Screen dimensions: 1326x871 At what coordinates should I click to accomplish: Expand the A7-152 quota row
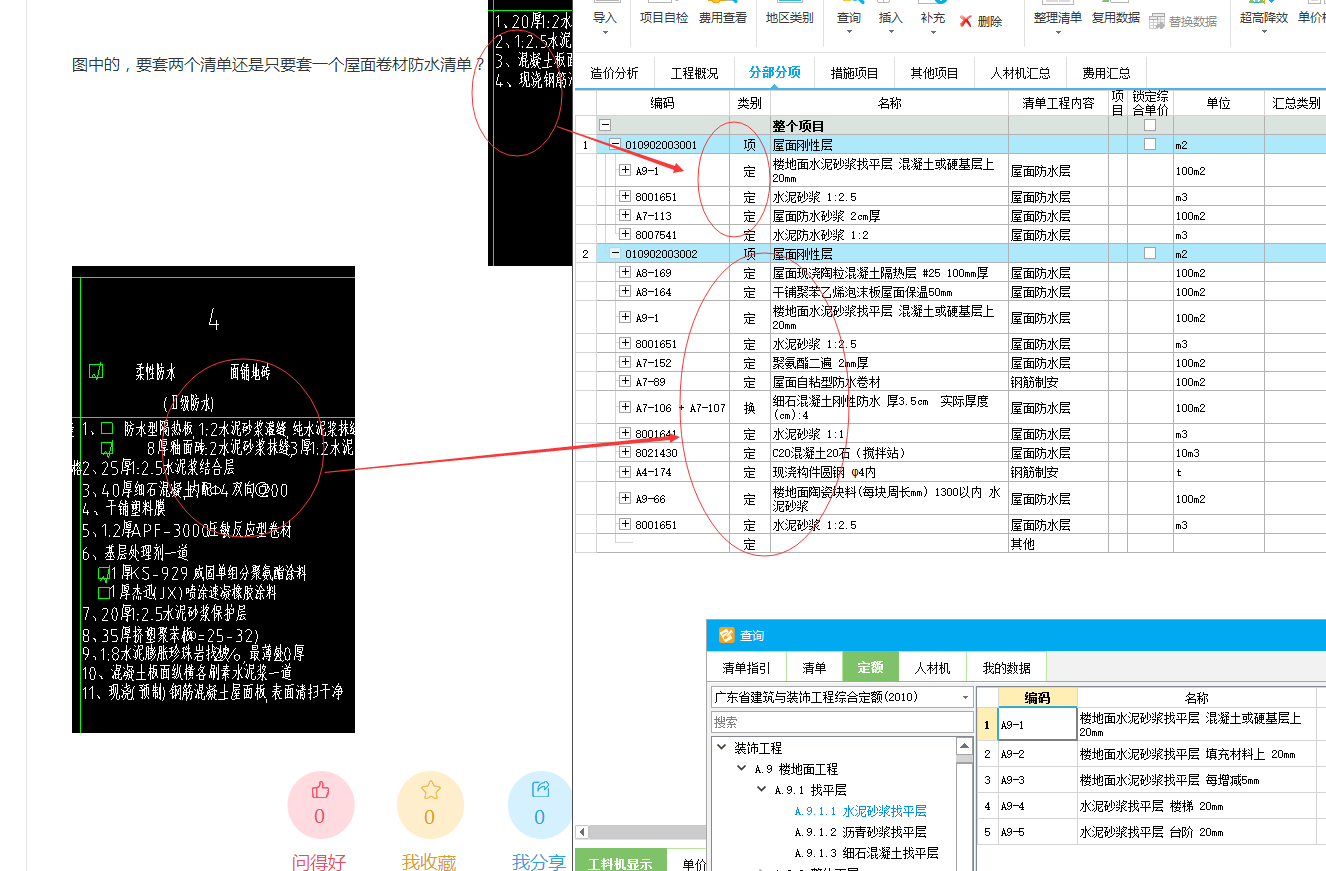(625, 362)
